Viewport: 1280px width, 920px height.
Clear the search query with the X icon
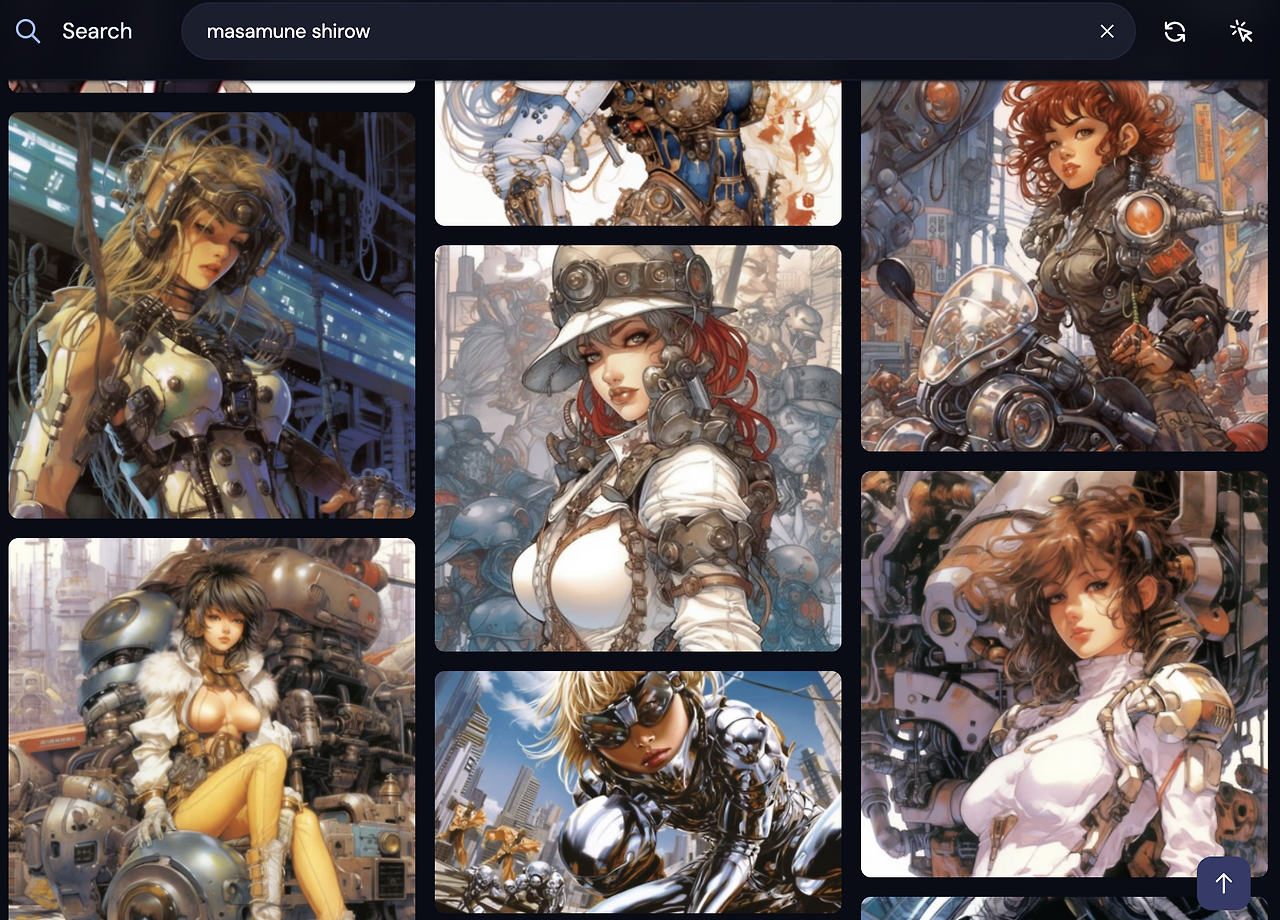[1107, 31]
